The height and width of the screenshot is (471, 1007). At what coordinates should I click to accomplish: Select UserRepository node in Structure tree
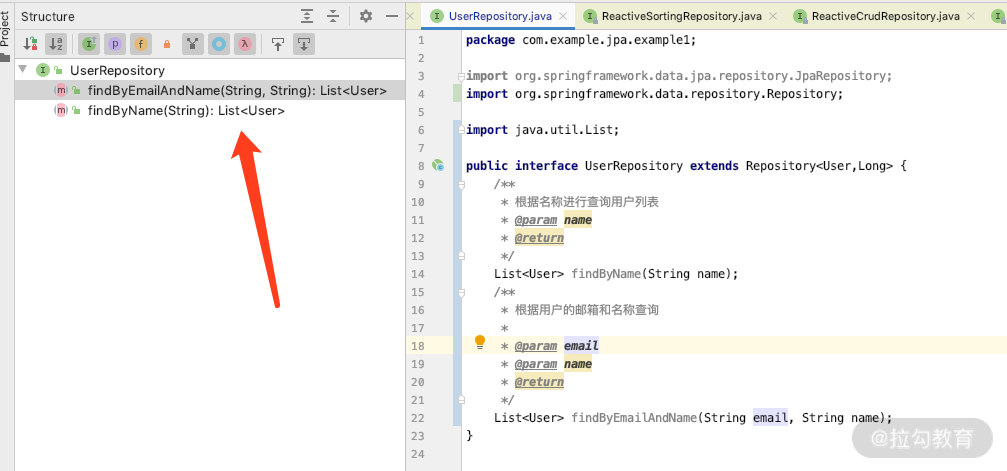[x=117, y=70]
